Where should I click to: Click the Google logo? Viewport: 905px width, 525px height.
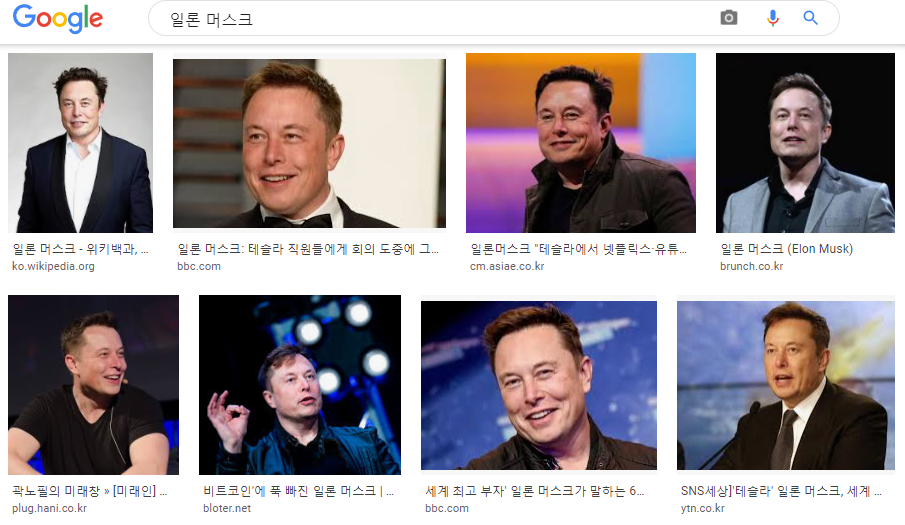click(x=58, y=18)
